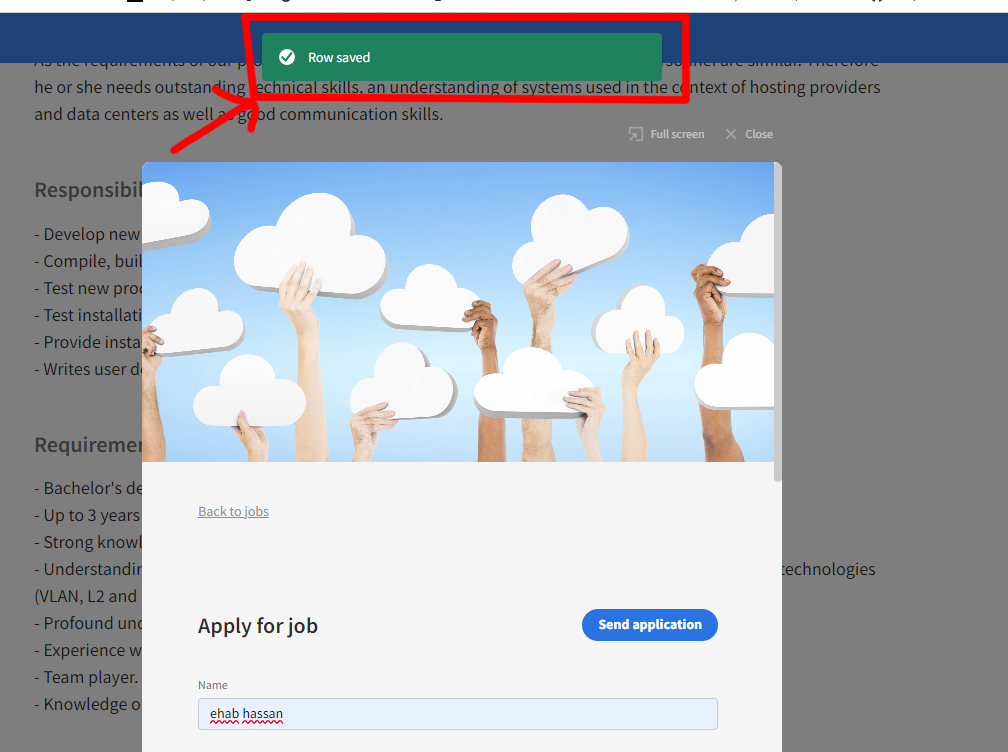
Task: Dismiss the preview via the Close control
Action: coord(748,133)
